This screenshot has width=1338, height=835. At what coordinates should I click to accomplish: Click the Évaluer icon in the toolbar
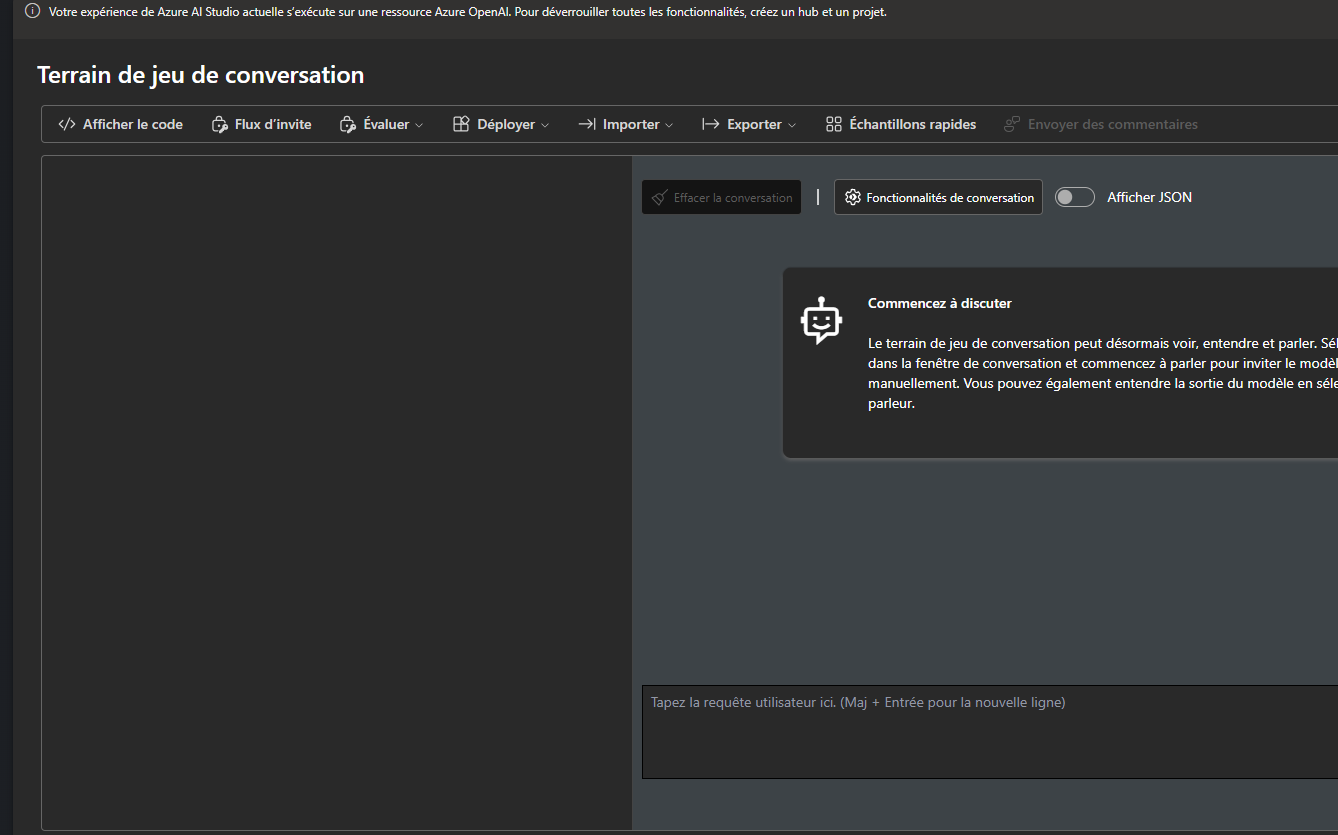coord(348,124)
